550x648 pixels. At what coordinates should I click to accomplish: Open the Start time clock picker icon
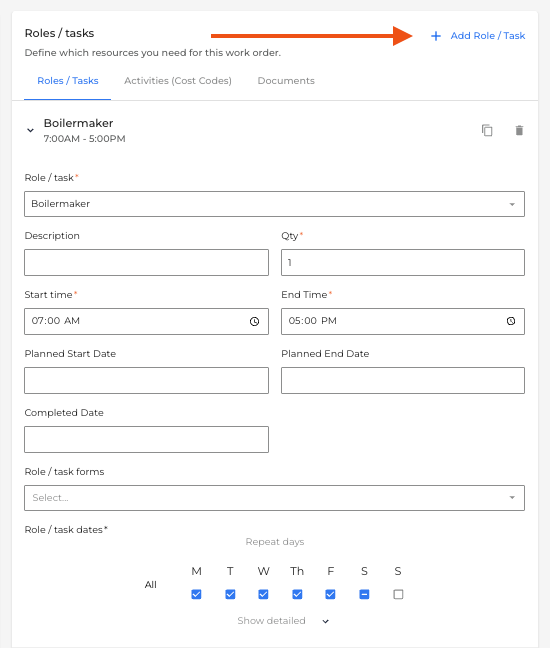coord(255,321)
